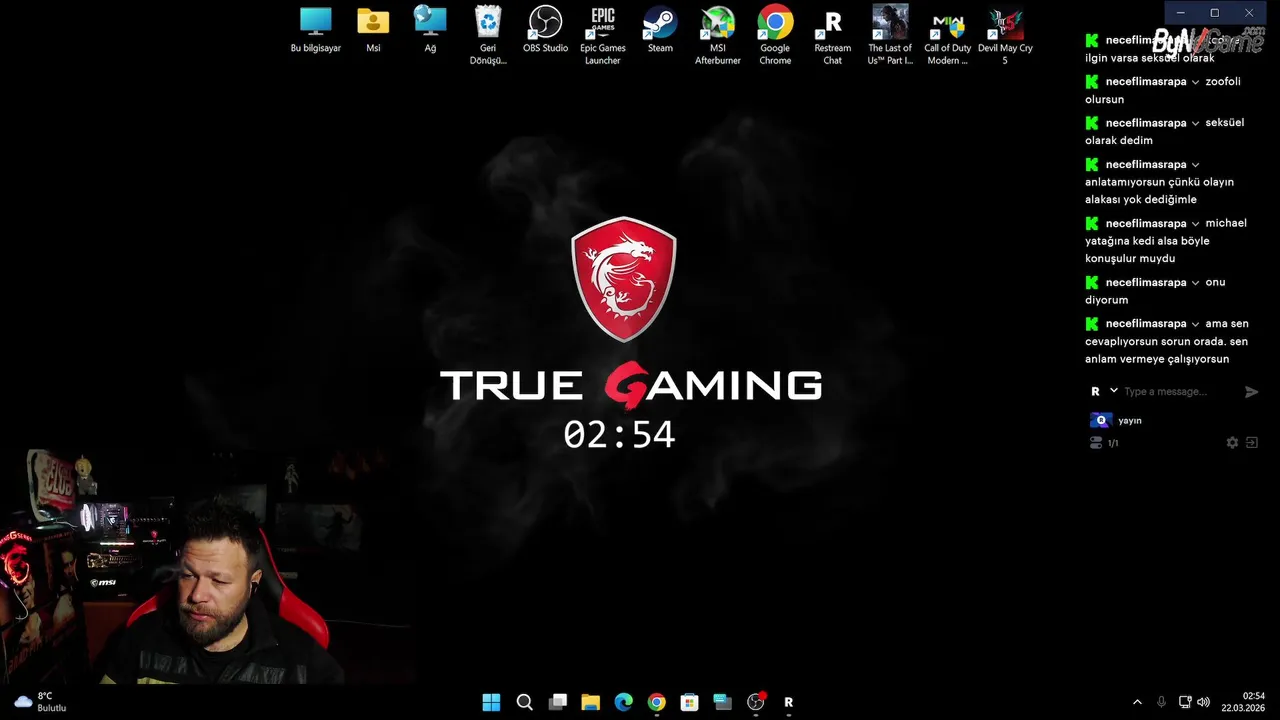The width and height of the screenshot is (1280, 720).
Task: Click username neceflimasrapa on "michael" message
Action: click(1146, 224)
